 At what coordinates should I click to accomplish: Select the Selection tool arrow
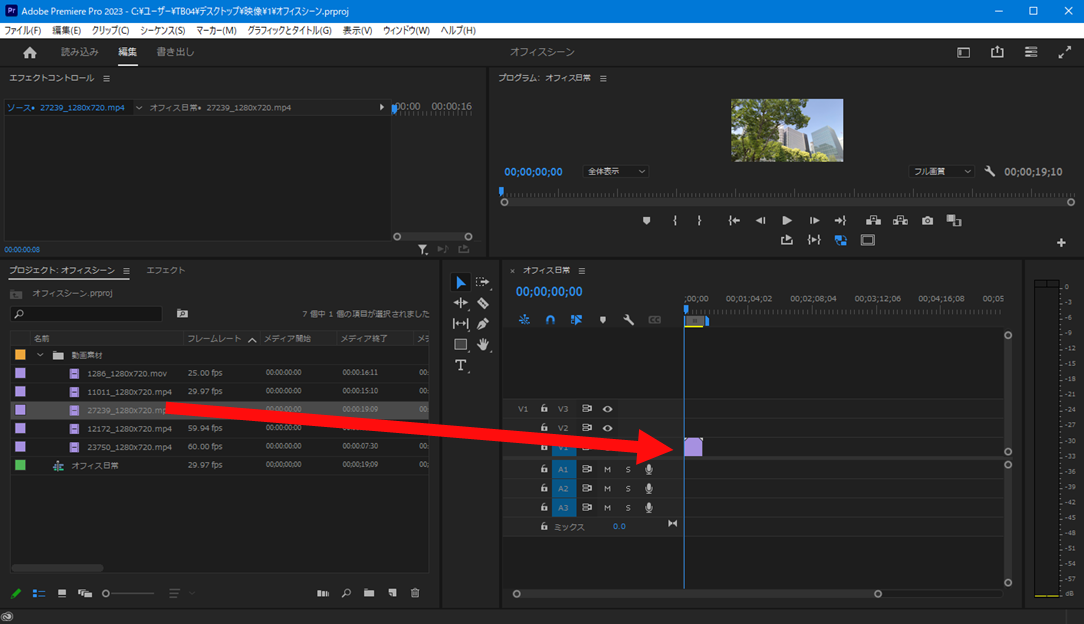[x=460, y=282]
